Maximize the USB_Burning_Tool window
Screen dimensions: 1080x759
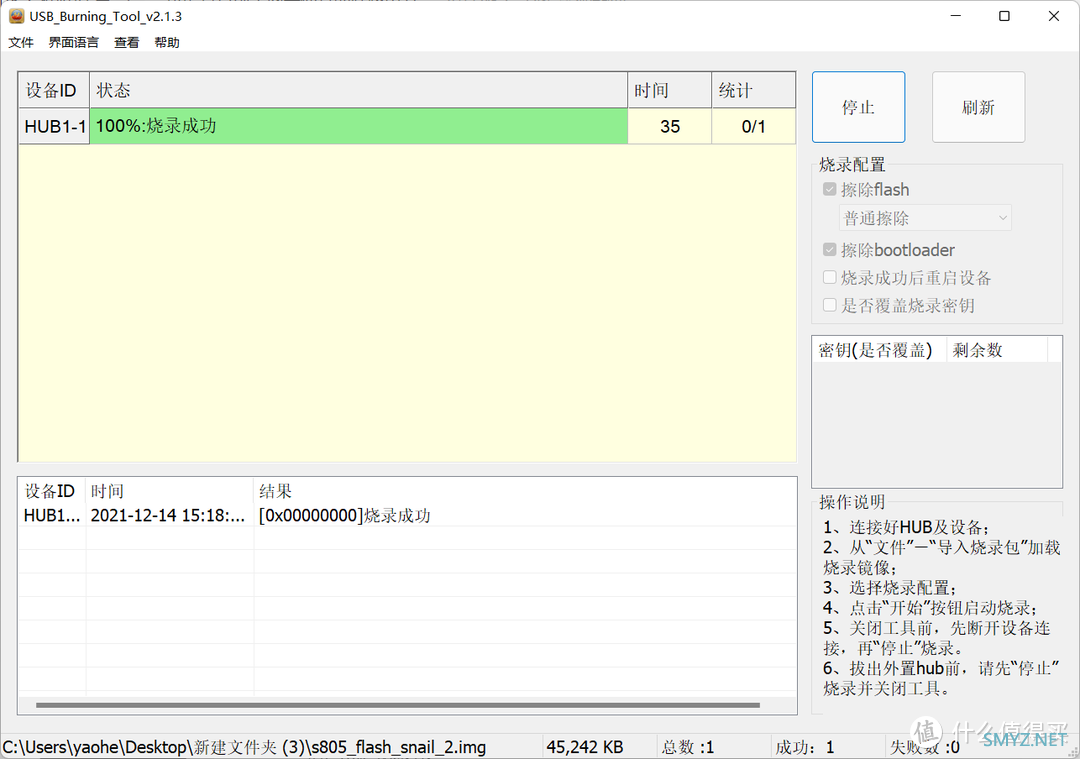click(x=1004, y=16)
